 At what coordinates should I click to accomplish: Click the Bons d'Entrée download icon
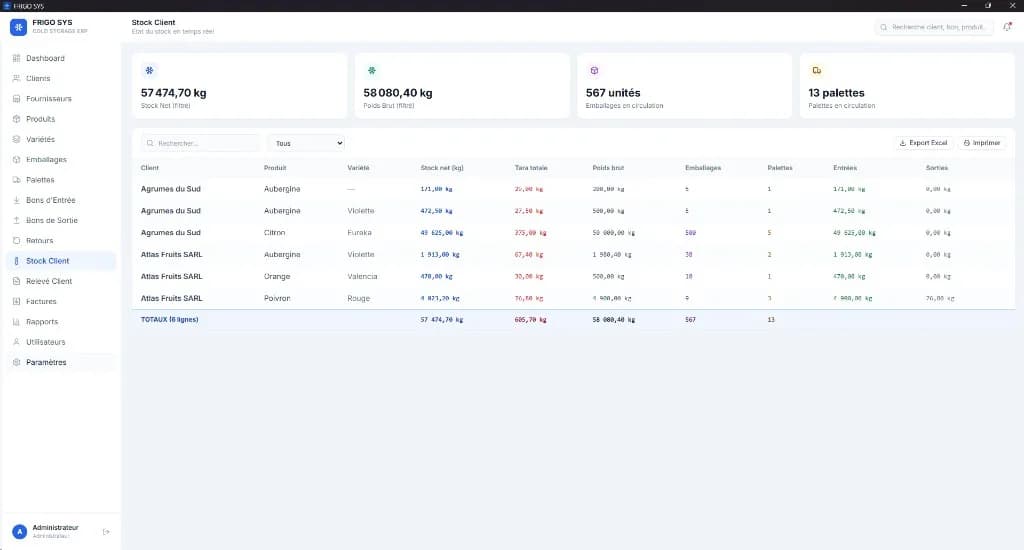[x=16, y=200]
